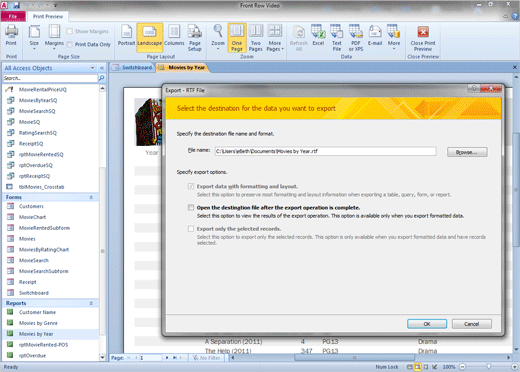This screenshot has width=520, height=372.
Task: Open the More export options
Action: click(x=394, y=37)
